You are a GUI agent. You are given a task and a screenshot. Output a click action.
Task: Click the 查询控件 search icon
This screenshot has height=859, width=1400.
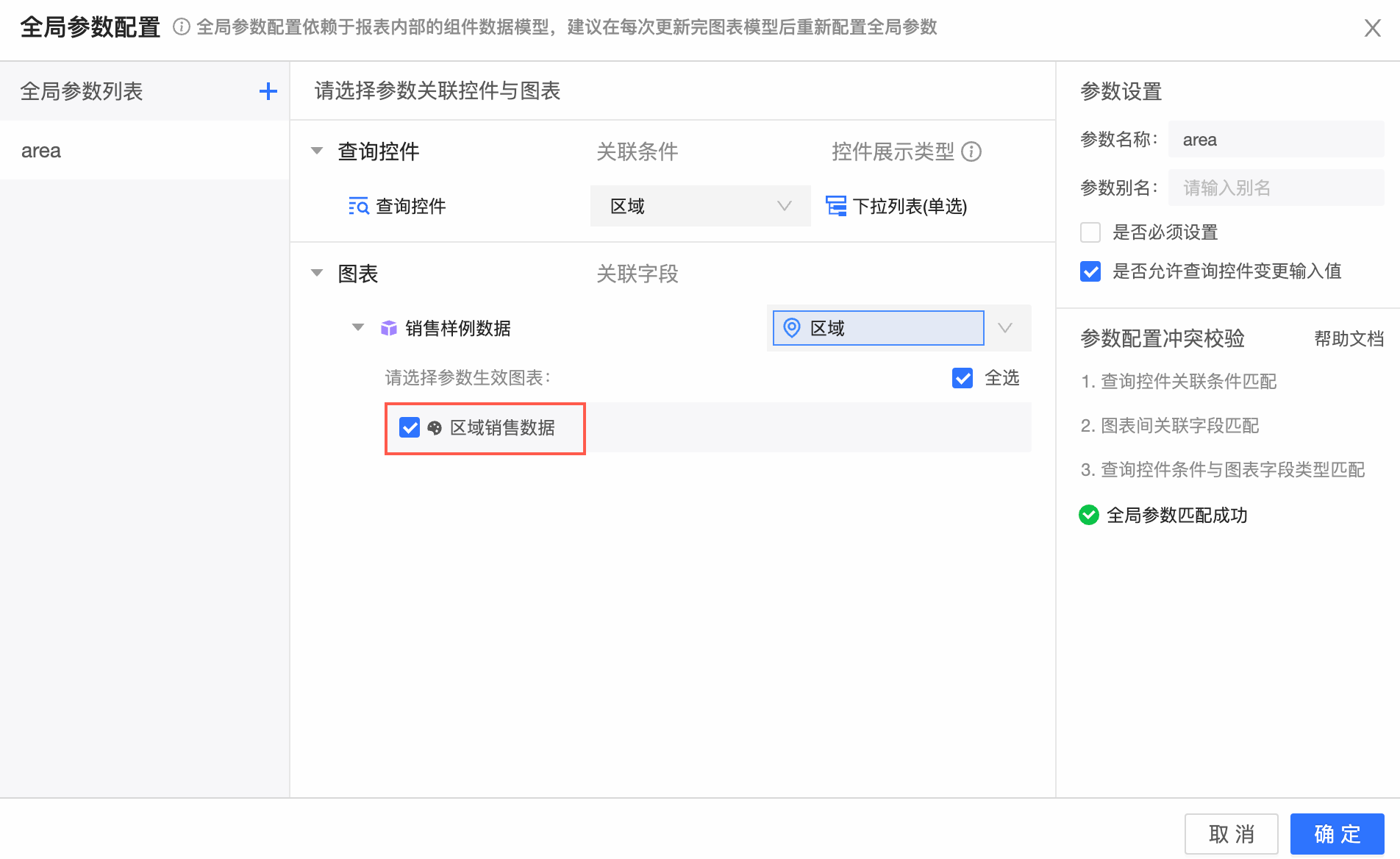[x=358, y=206]
